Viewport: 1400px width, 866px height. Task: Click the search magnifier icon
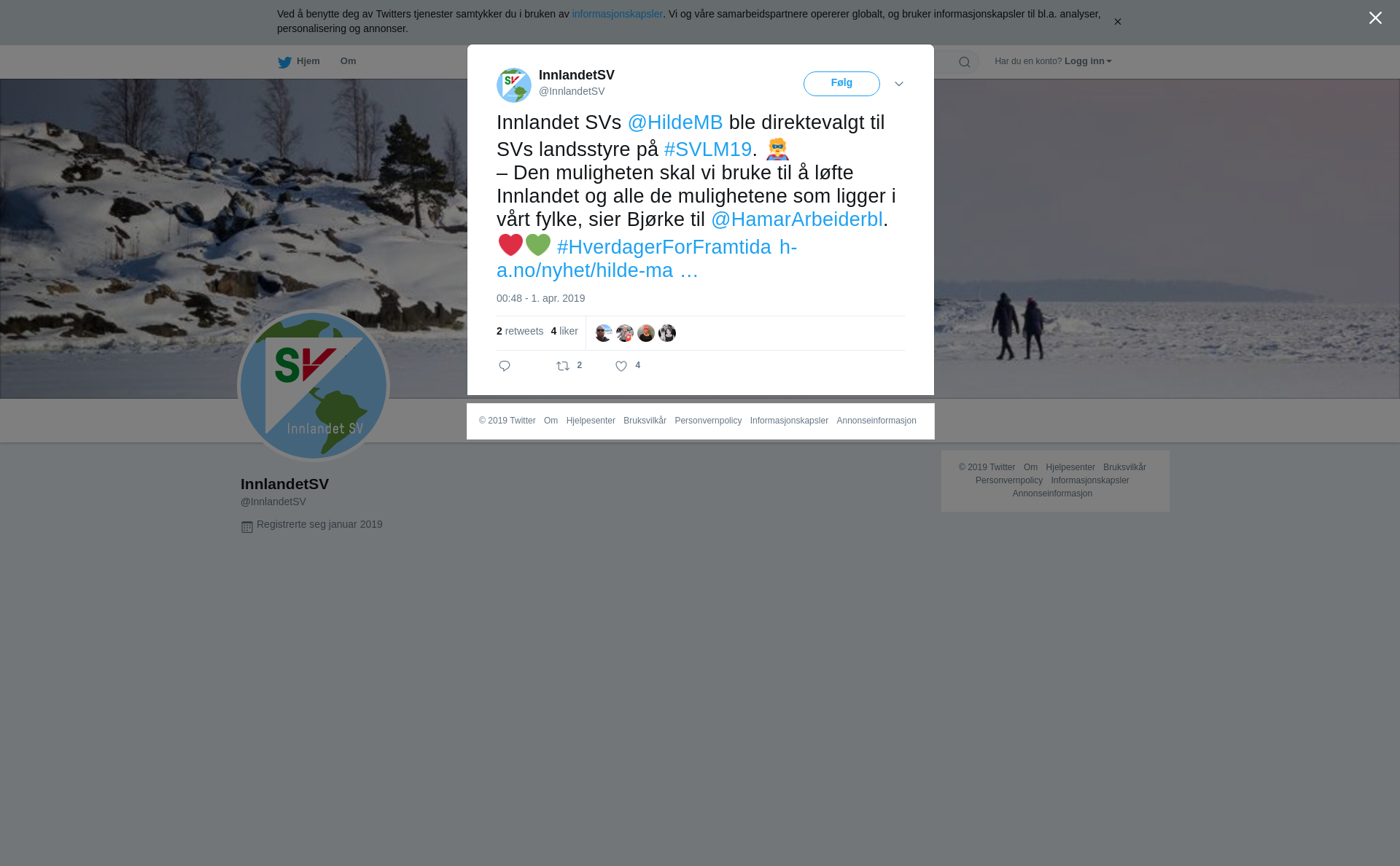pos(965,62)
